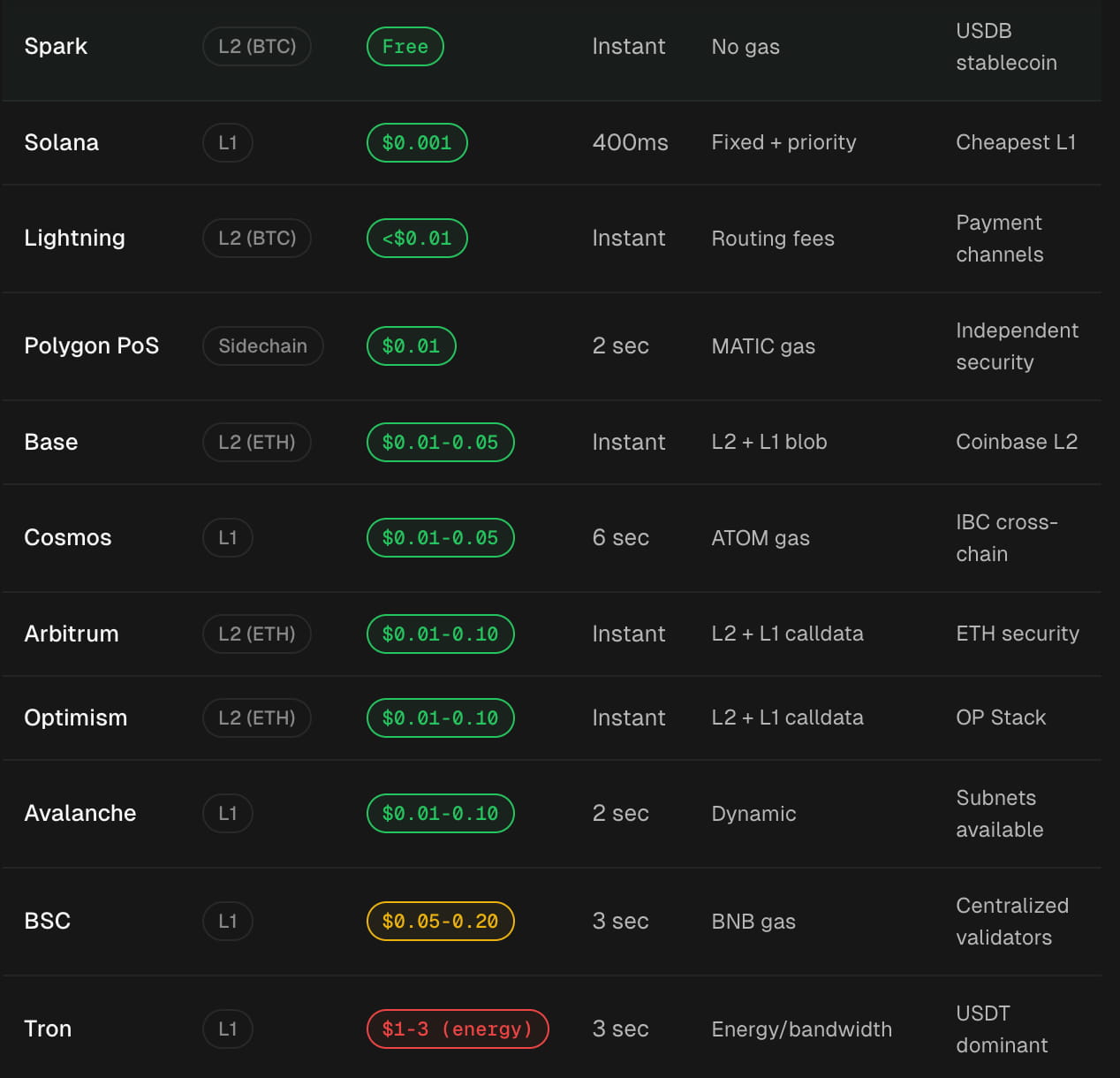
Task: Click the $0.01-0.05 badge in Cosmos row
Action: (x=441, y=537)
